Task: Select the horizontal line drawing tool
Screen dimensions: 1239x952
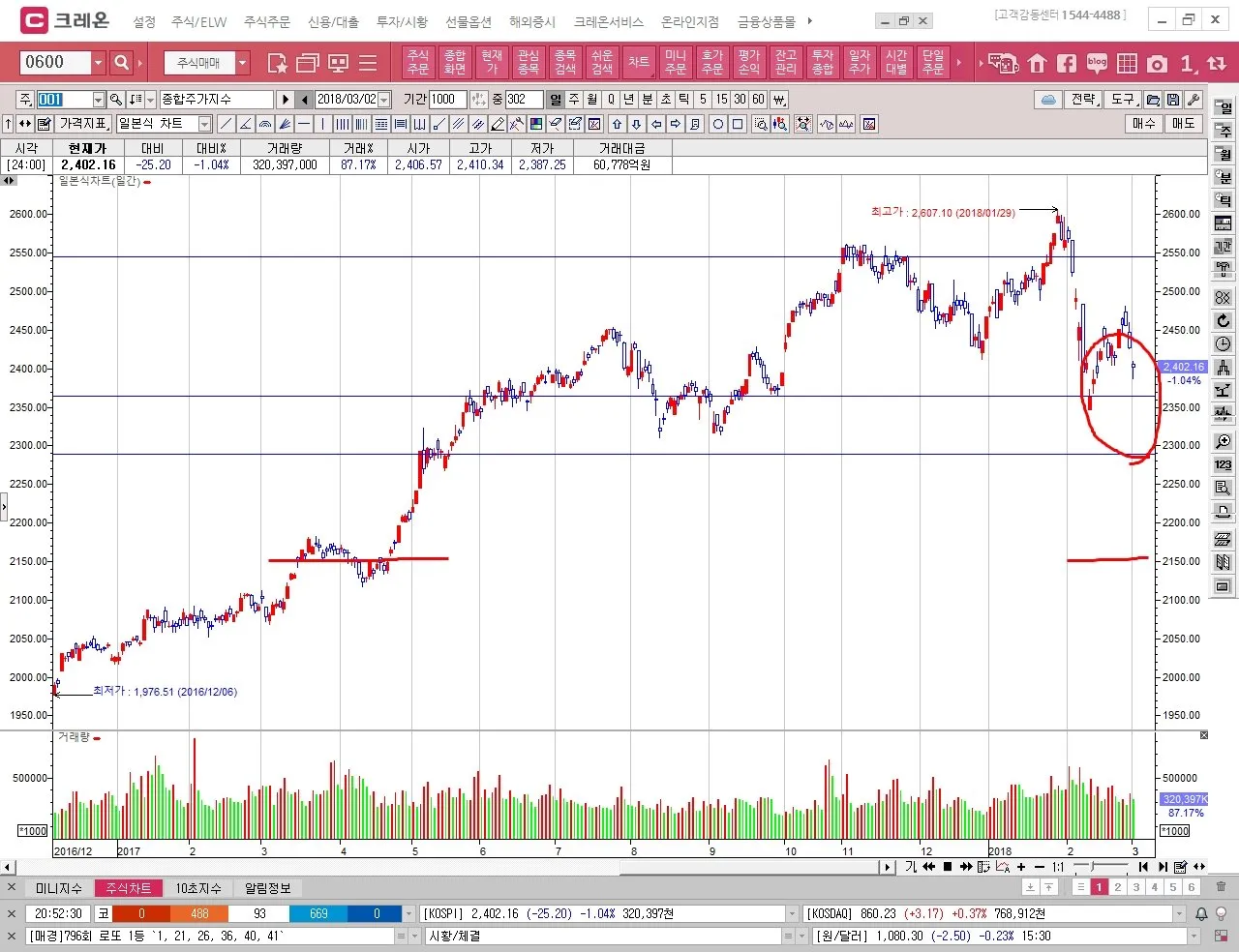Action: click(x=304, y=124)
